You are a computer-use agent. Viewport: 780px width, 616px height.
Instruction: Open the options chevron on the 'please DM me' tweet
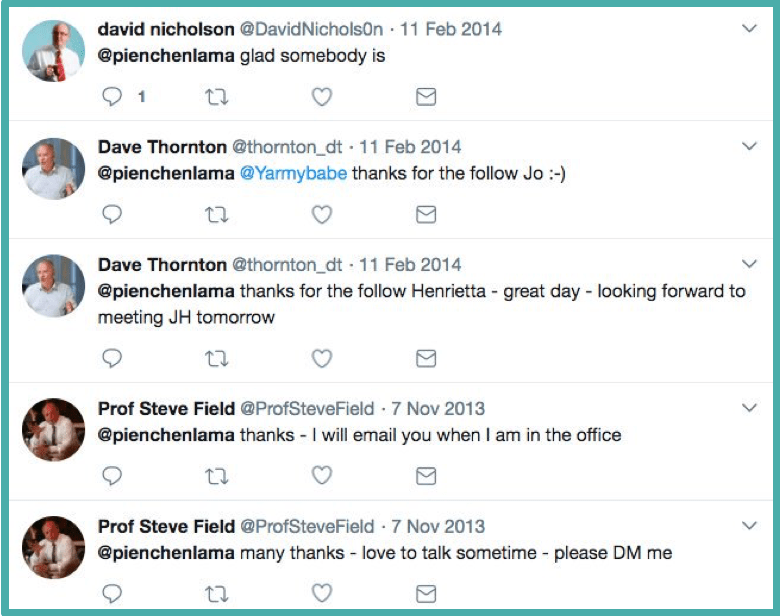(750, 525)
